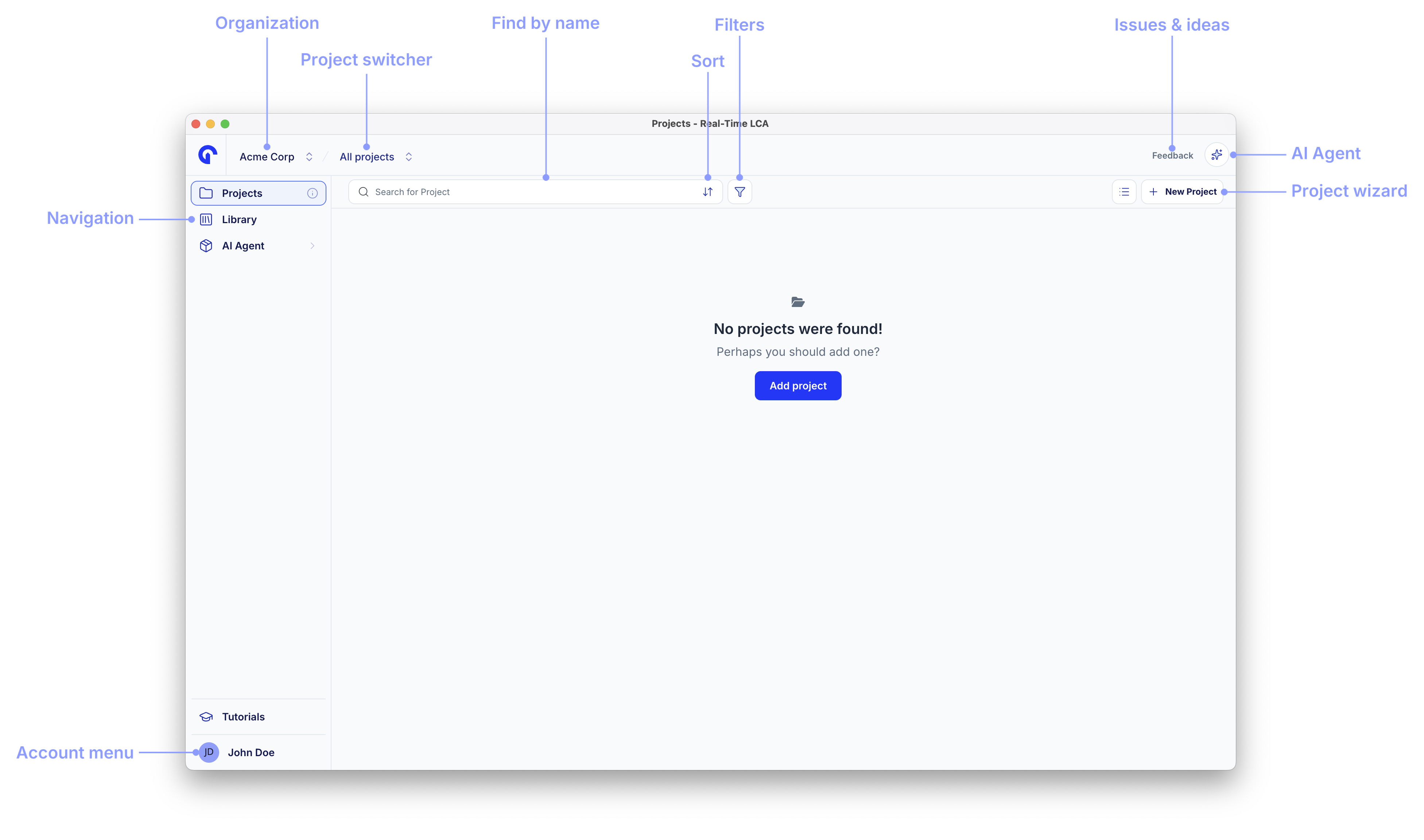This screenshot has height=840, width=1424.
Task: Close the window with red button
Action: click(x=196, y=124)
